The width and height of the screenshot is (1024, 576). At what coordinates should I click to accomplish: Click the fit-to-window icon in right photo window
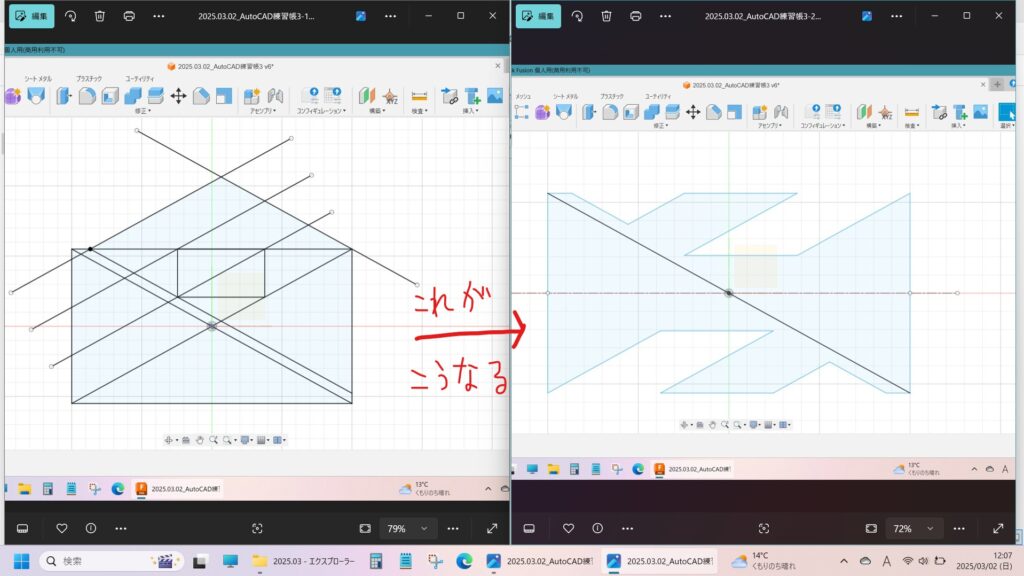871,528
